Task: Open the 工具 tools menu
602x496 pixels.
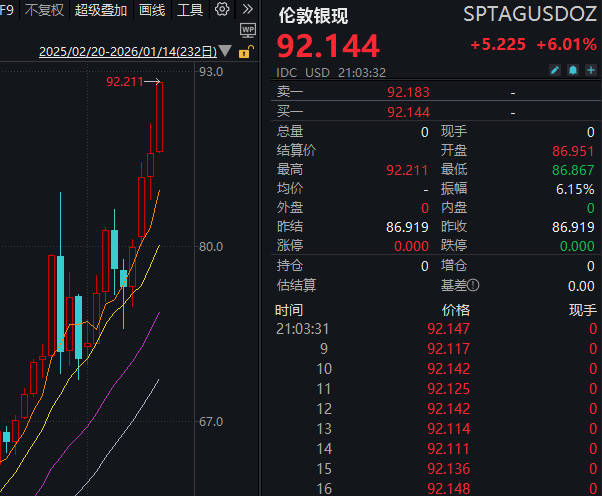Action: pyautogui.click(x=190, y=10)
